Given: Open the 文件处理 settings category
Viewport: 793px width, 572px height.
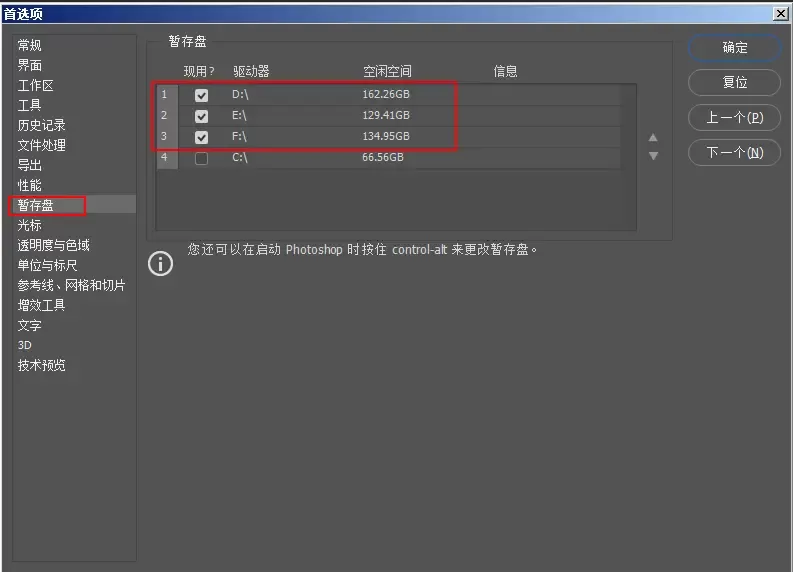Looking at the screenshot, I should pos(41,145).
